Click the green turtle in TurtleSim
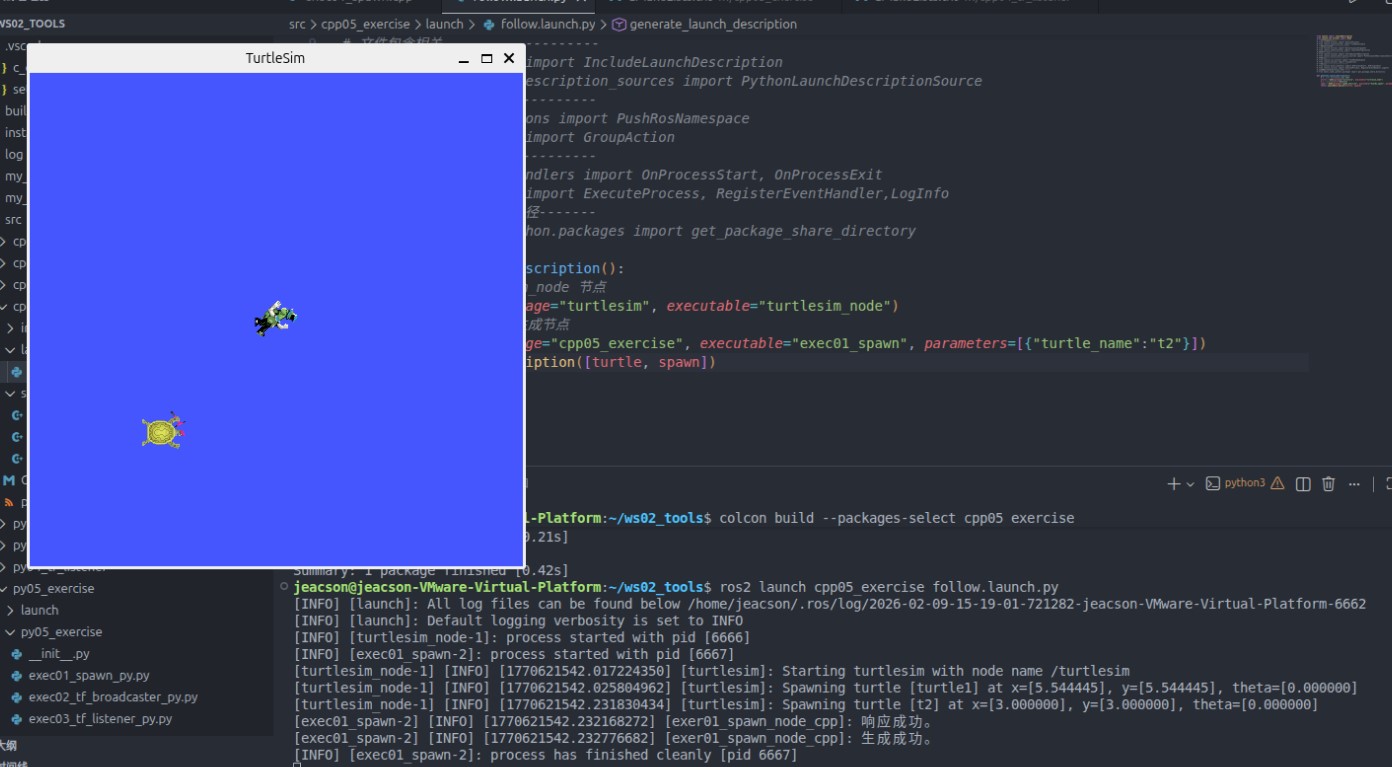The height and width of the screenshot is (767, 1392). pyautogui.click(x=276, y=318)
